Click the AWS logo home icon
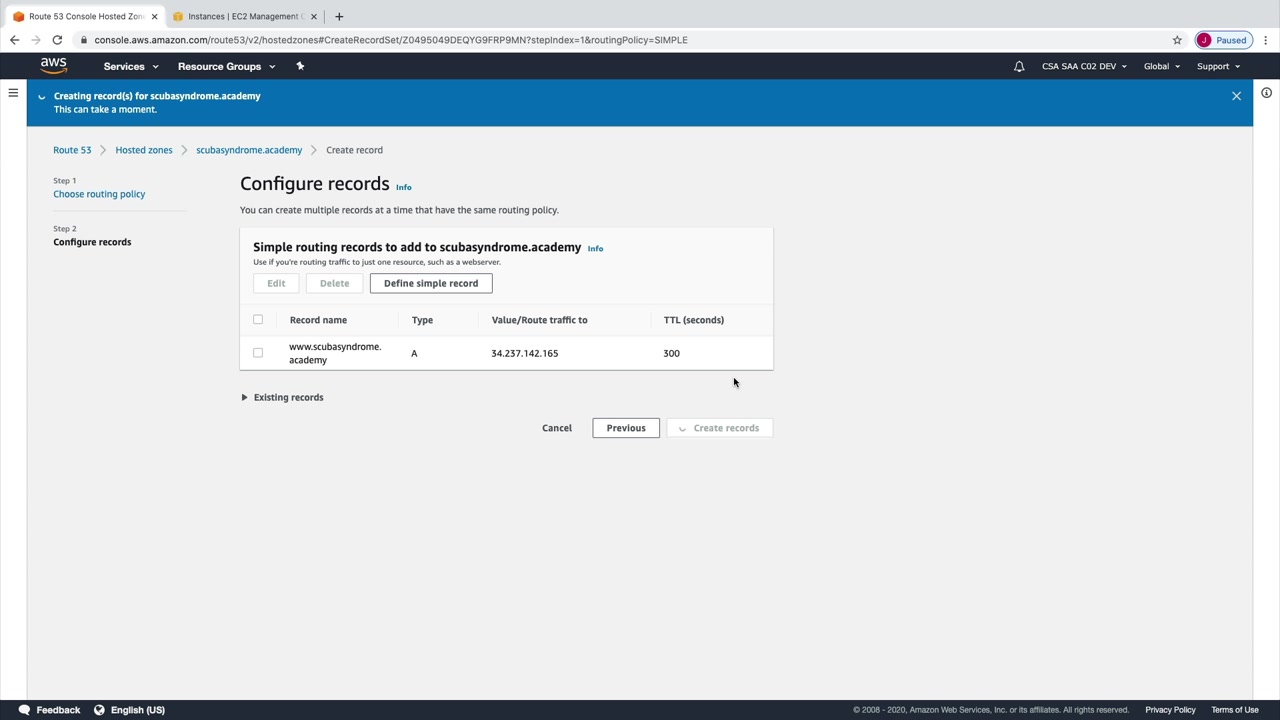Viewport: 1280px width, 720px height. tap(53, 66)
